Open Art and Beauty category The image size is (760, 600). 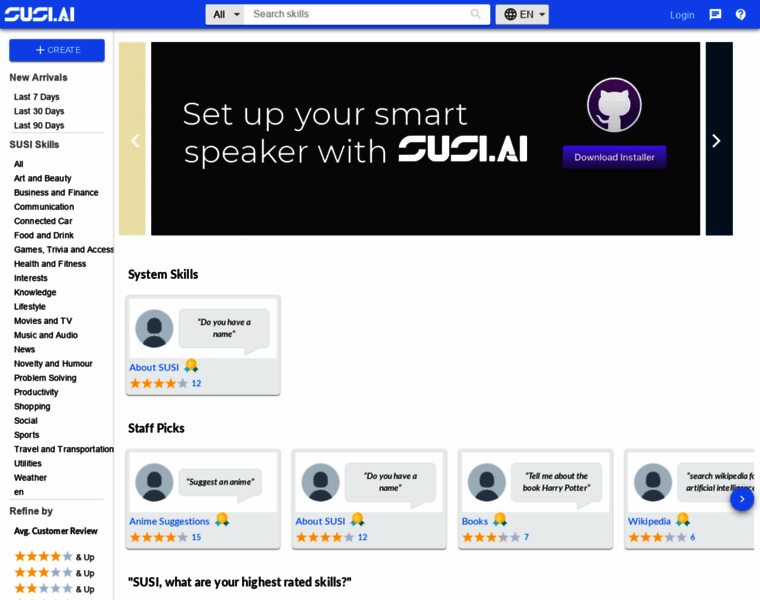[x=43, y=178]
